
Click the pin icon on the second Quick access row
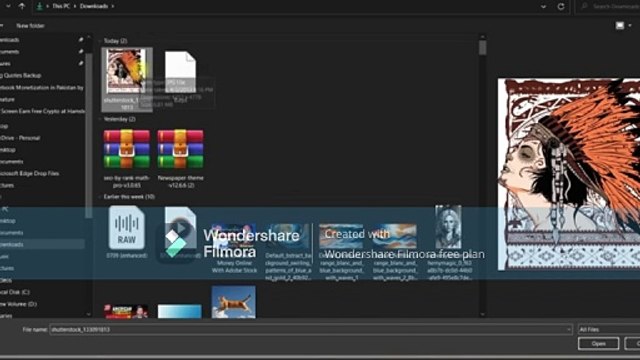(81, 51)
